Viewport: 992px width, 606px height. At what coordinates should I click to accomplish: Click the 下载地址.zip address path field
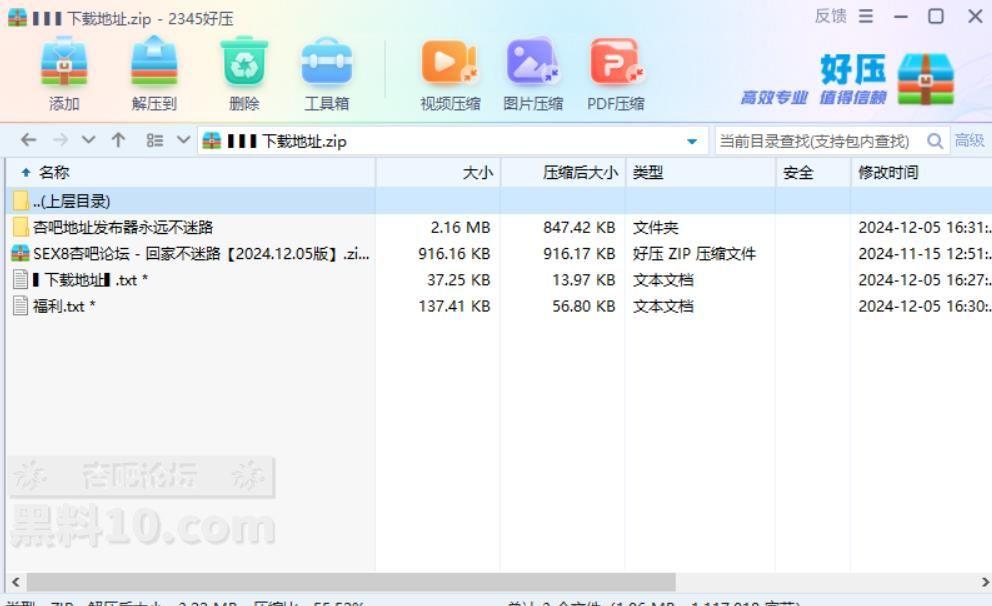pyautogui.click(x=452, y=140)
